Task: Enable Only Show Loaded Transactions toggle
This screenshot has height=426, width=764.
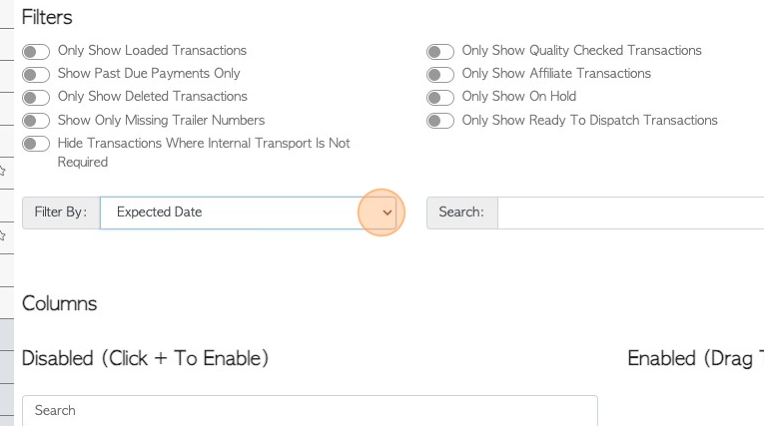Action: (x=36, y=51)
